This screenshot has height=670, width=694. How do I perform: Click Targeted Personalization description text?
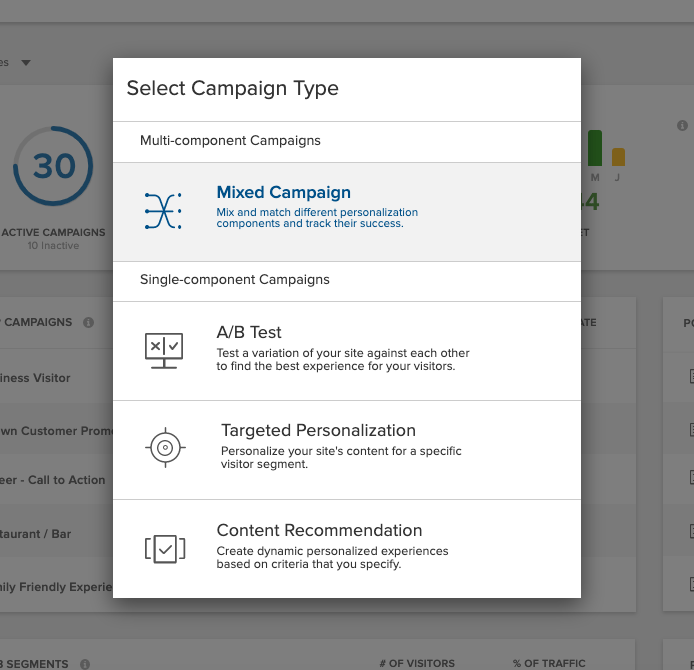[x=341, y=457]
